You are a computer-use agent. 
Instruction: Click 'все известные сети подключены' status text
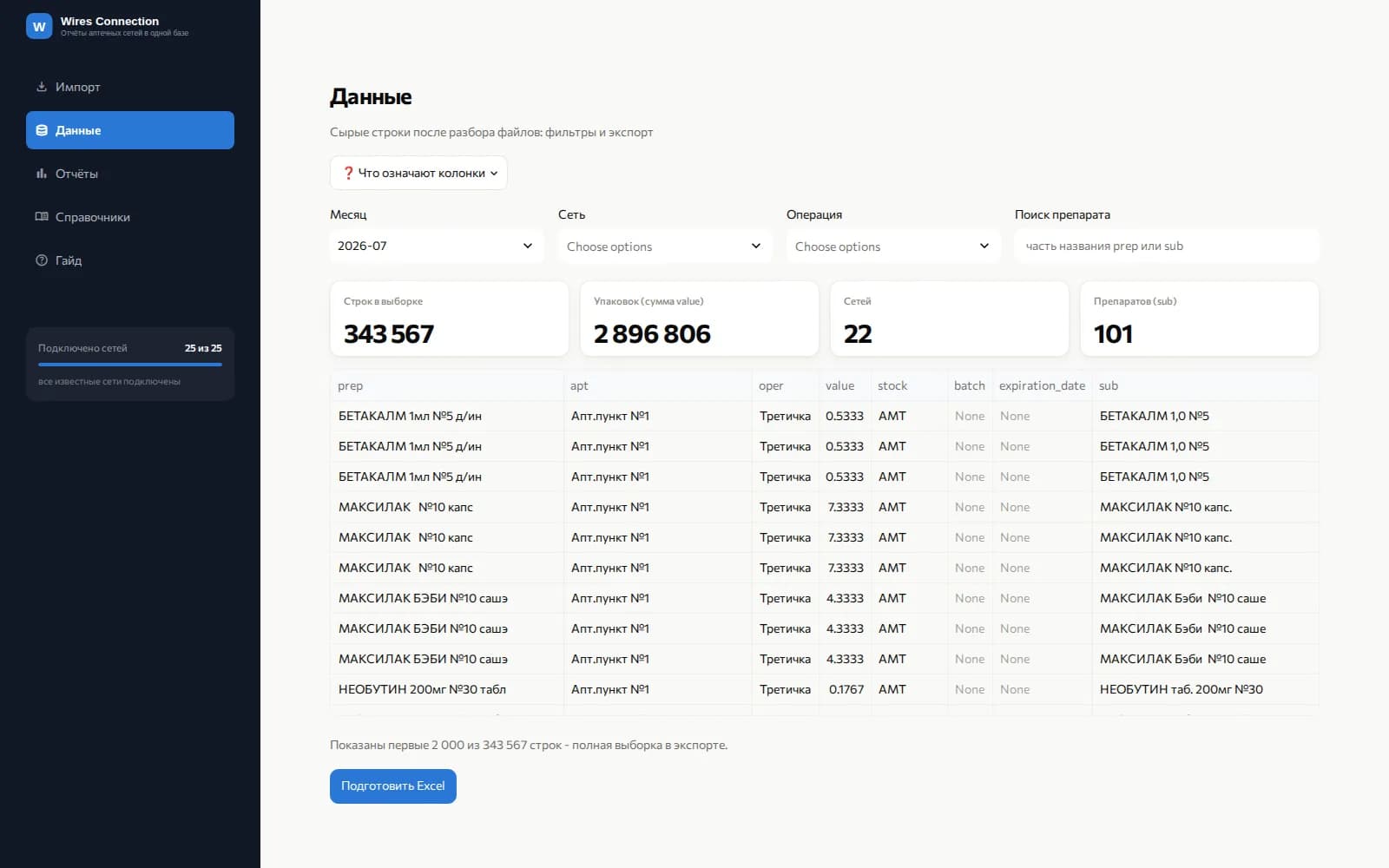click(109, 382)
